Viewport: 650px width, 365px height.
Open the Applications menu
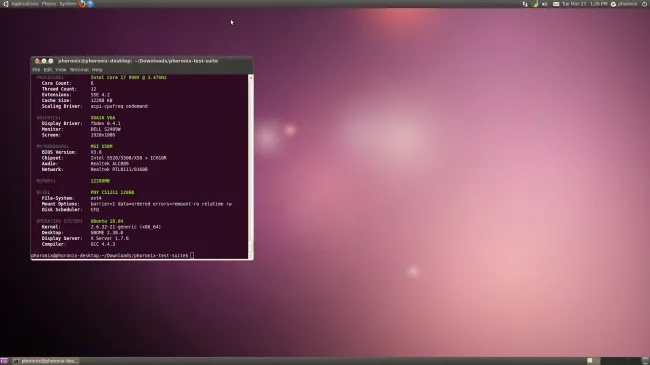(25, 4)
